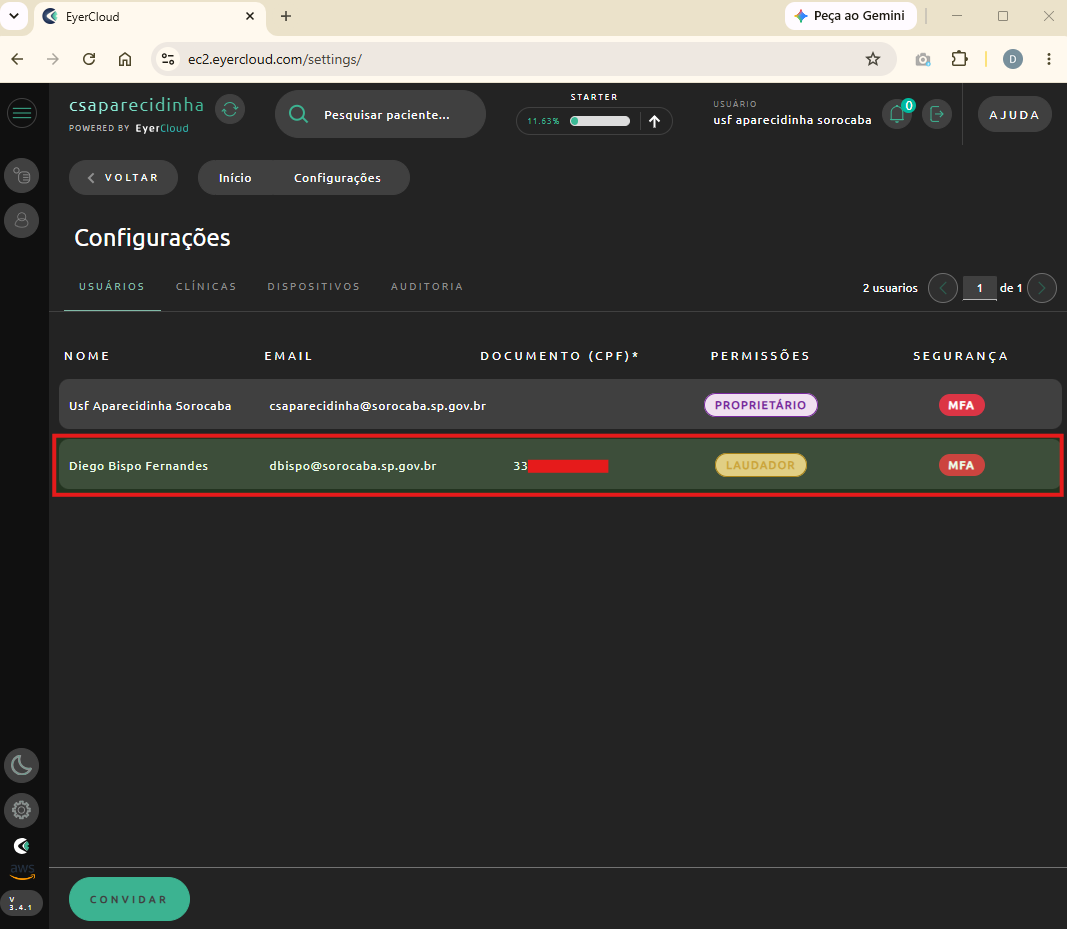The width and height of the screenshot is (1067, 929).
Task: Switch to the Dispositivos tab
Action: coord(314,287)
